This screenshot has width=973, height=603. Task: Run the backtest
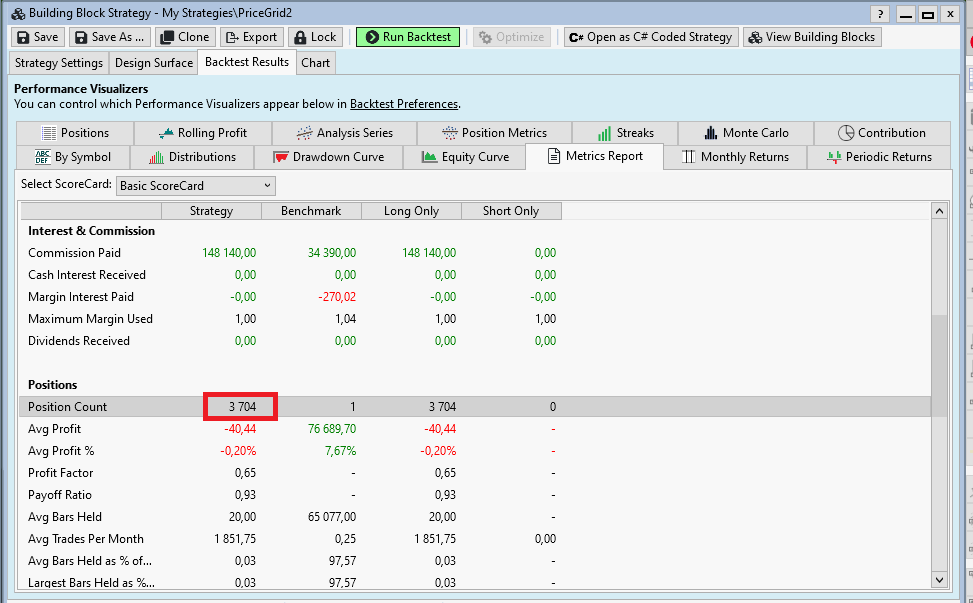pos(408,37)
